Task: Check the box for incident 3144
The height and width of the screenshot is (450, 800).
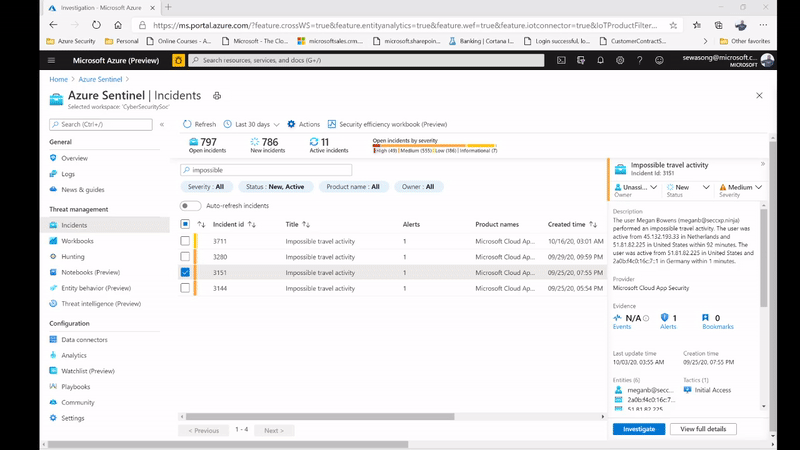Action: click(185, 288)
